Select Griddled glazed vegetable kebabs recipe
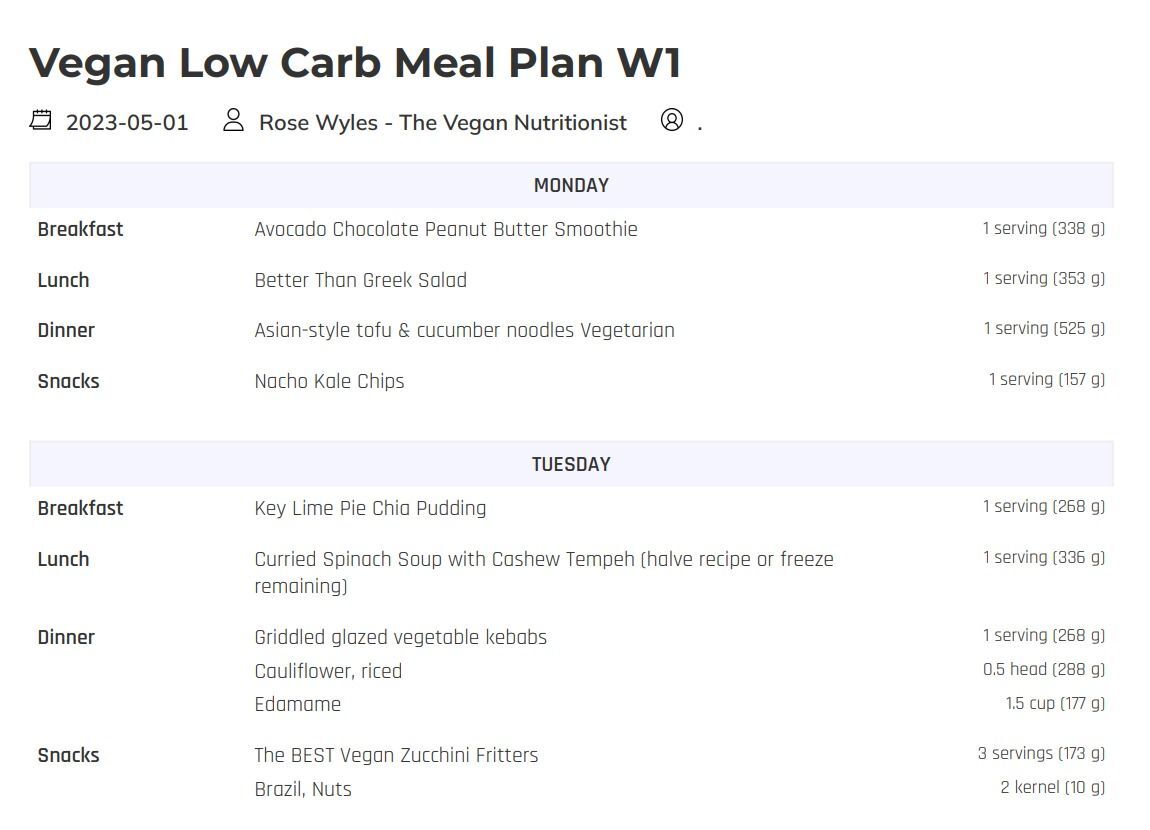Viewport: 1150px width, 830px height. pos(400,637)
